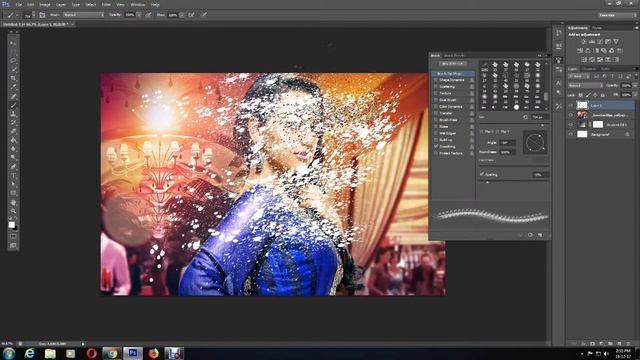Screen dimensions: 640x360
Task: Click the brush Angle input field
Action: [x=507, y=143]
